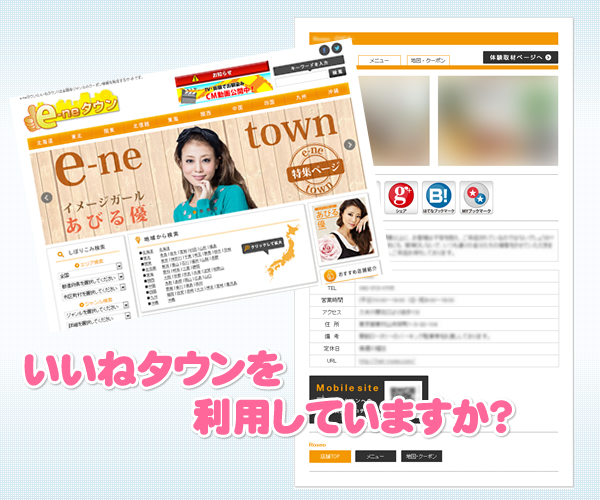Click the 住所 row label
600x500 pixels.
332,324
